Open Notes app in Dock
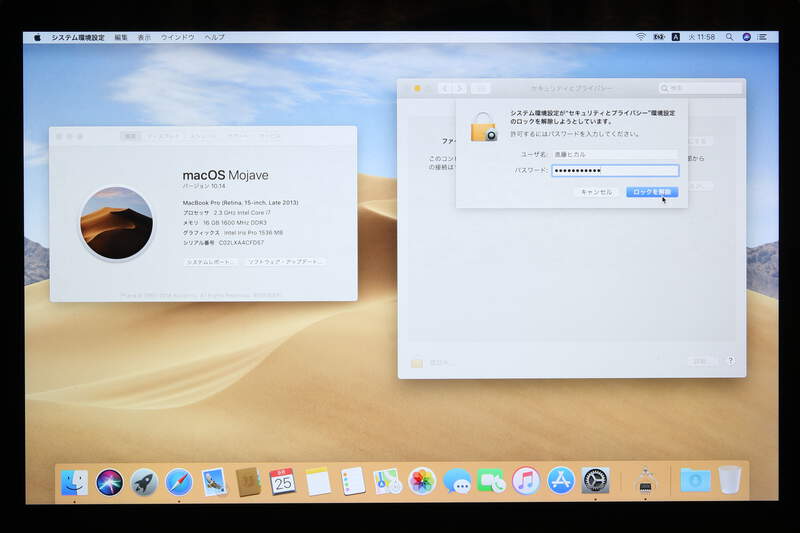The width and height of the screenshot is (800, 533). point(318,481)
